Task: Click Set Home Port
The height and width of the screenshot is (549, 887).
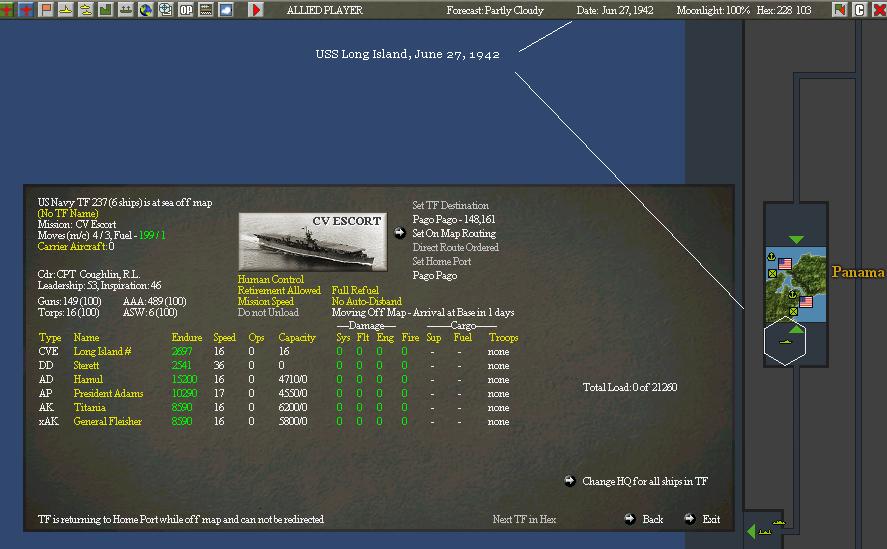Action: click(x=442, y=261)
